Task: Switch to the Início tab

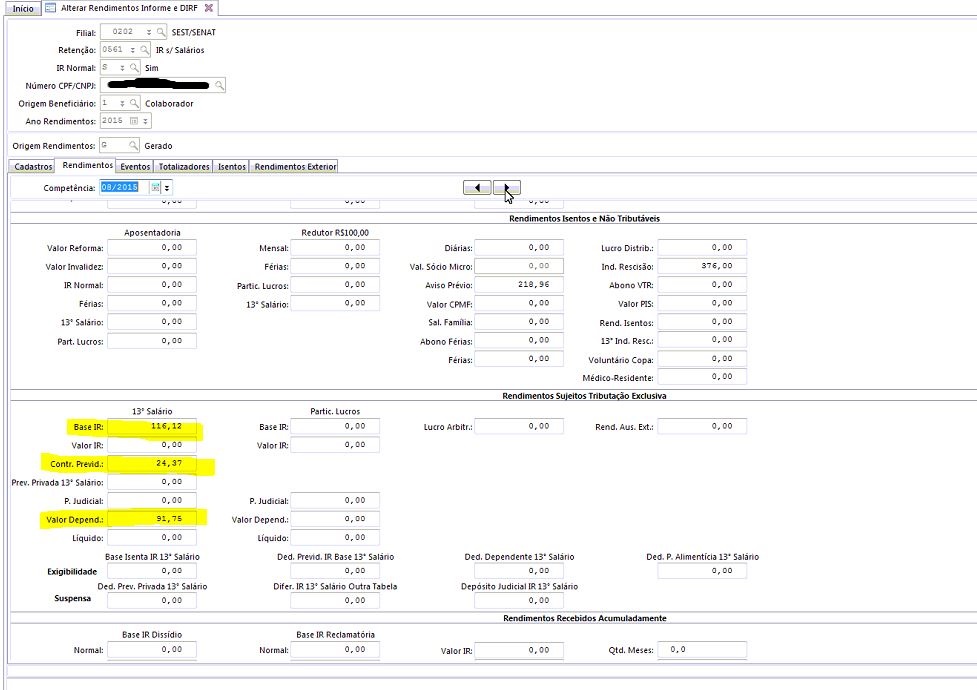Action: tap(23, 8)
